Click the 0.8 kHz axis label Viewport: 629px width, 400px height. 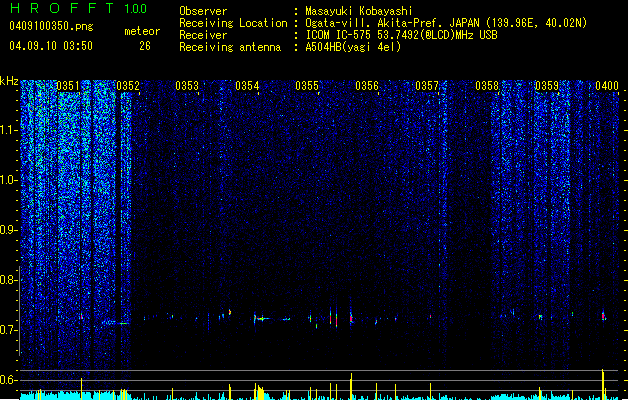tap(8, 280)
